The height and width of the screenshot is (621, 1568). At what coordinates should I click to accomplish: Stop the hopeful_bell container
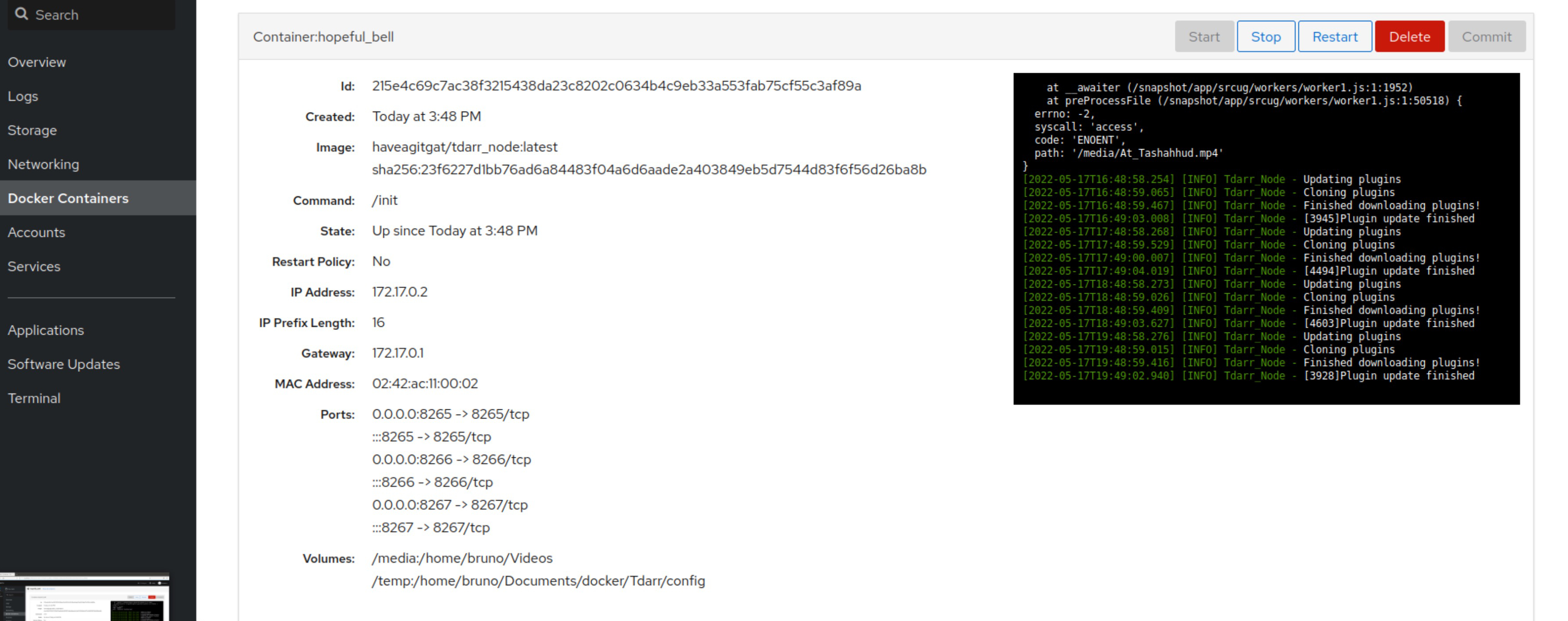coord(1265,36)
